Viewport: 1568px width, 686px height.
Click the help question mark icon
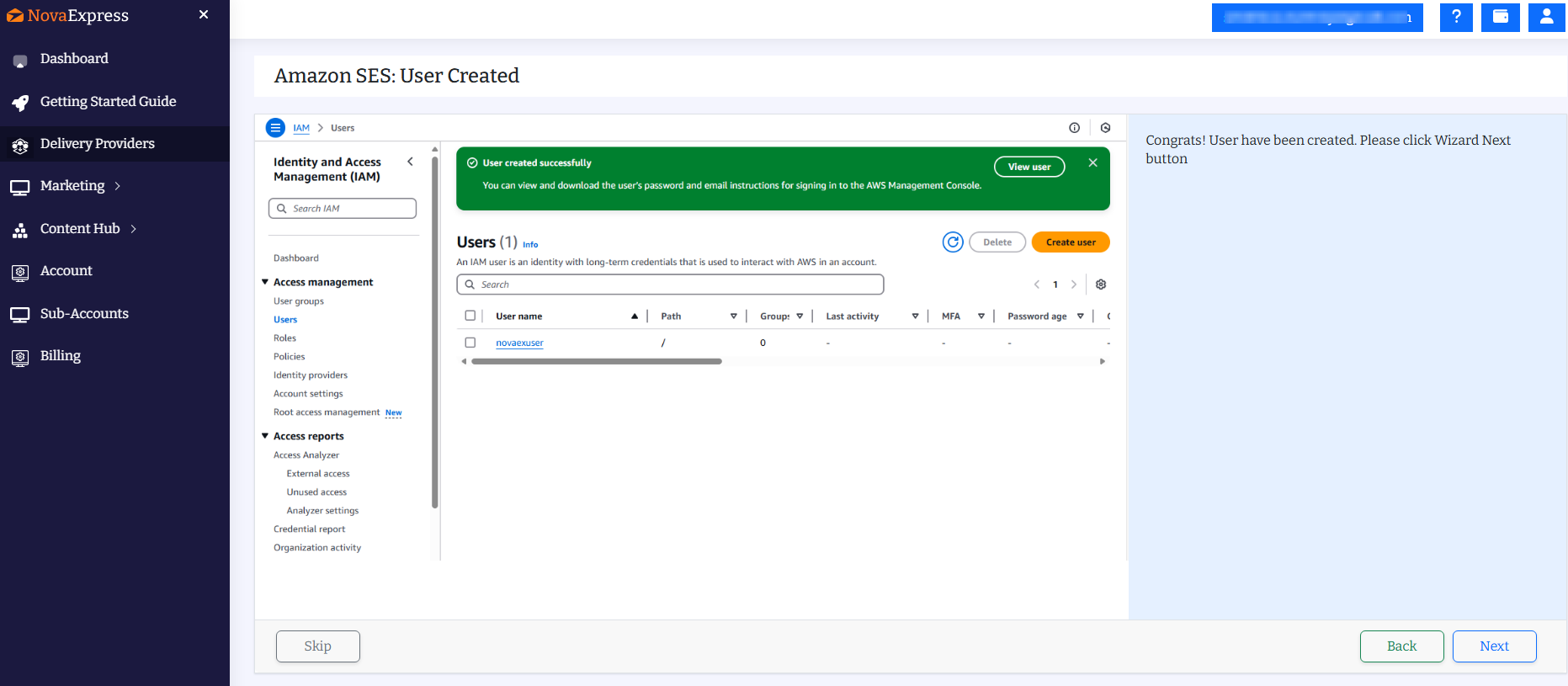[x=1455, y=17]
